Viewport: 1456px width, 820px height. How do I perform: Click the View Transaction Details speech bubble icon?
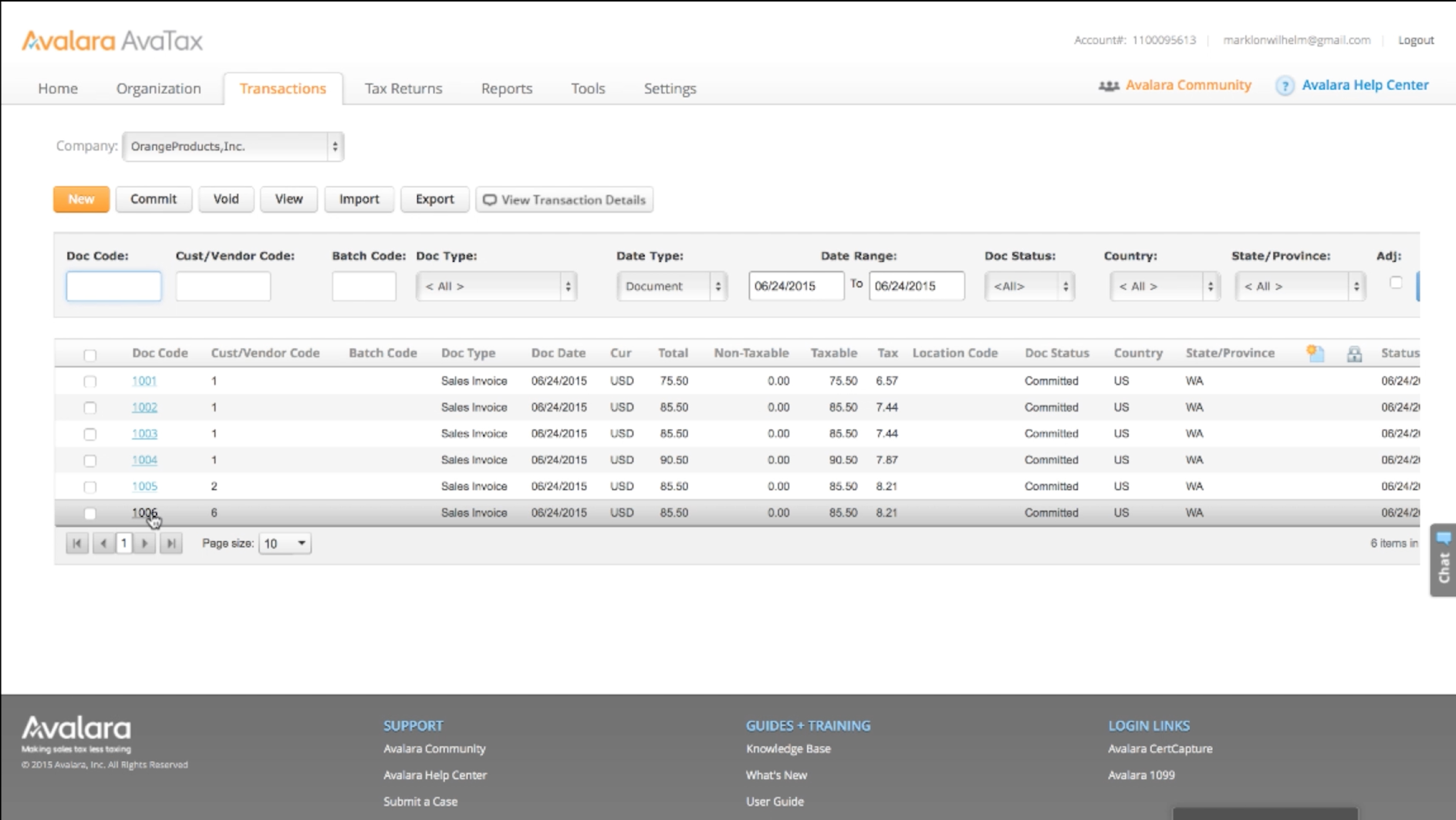click(490, 200)
